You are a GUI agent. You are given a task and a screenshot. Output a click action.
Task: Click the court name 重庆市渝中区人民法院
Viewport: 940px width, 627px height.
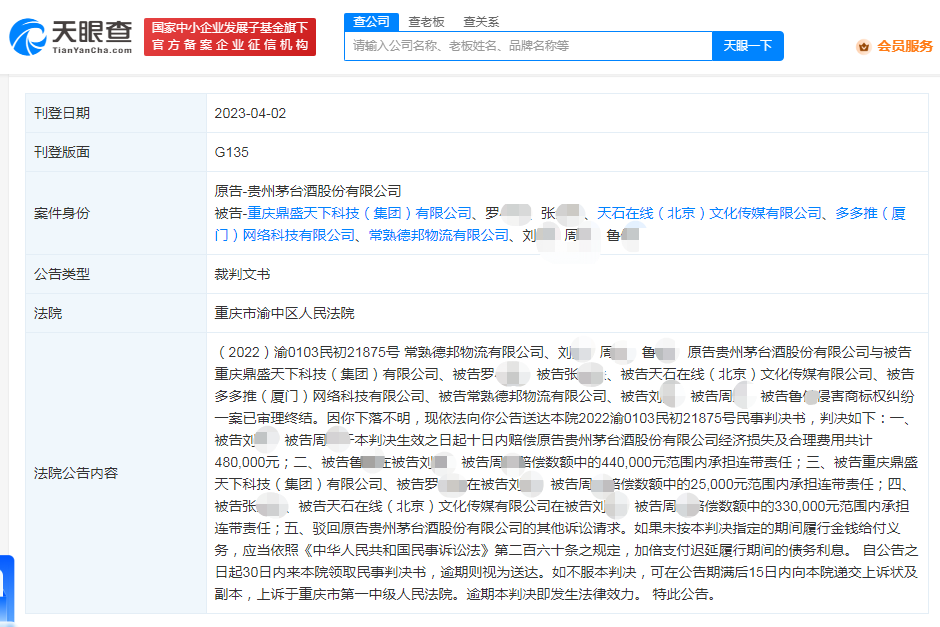coord(284,313)
